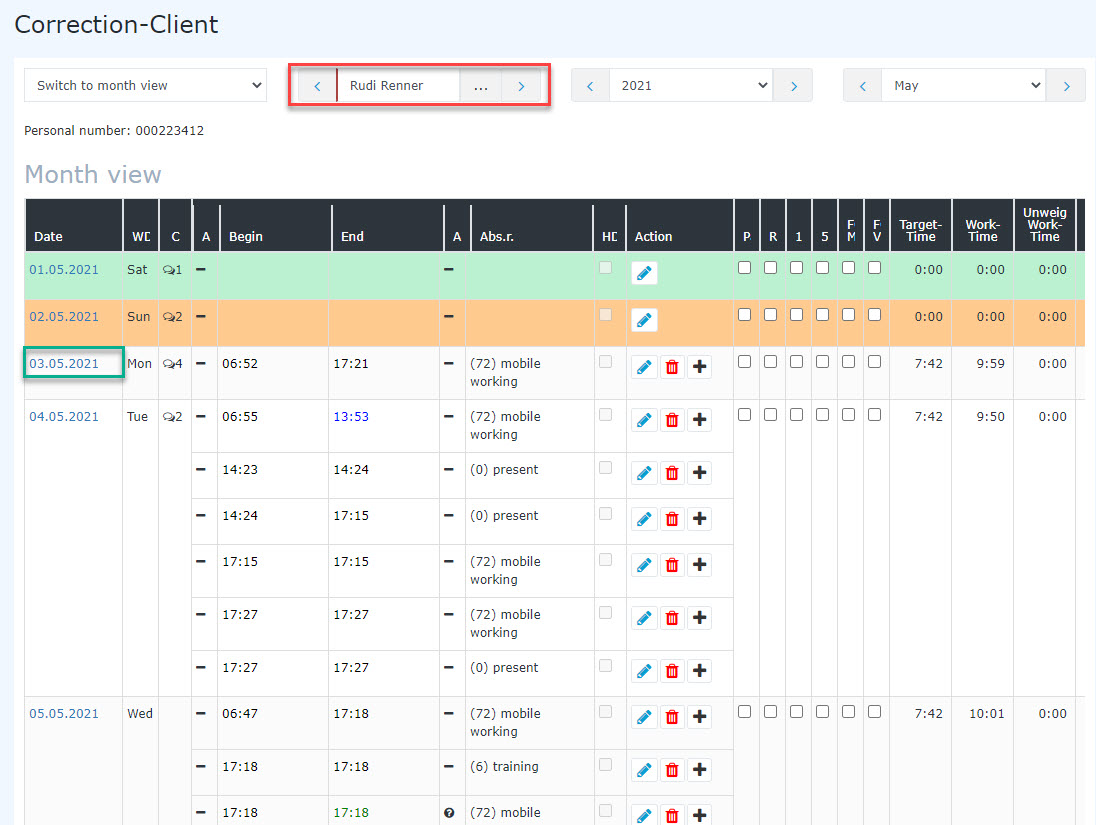1096x825 pixels.
Task: Go to next month arrow
Action: point(1066,86)
